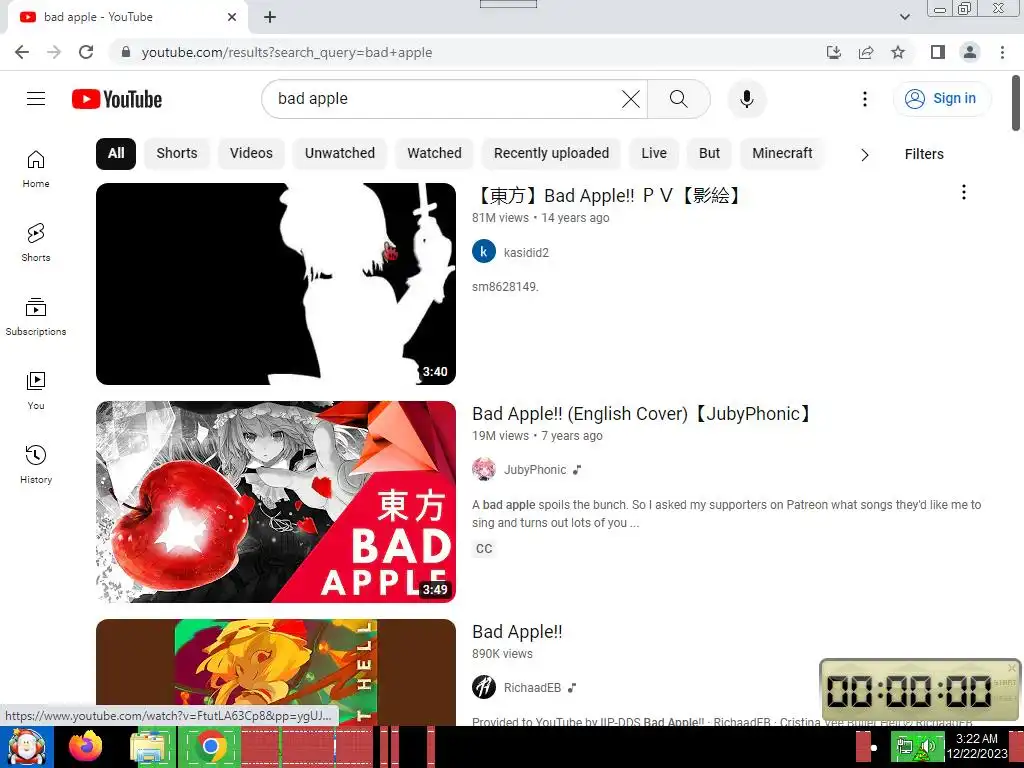The height and width of the screenshot is (768, 1024).
Task: Expand the tab search dropdown arrow
Action: click(904, 17)
